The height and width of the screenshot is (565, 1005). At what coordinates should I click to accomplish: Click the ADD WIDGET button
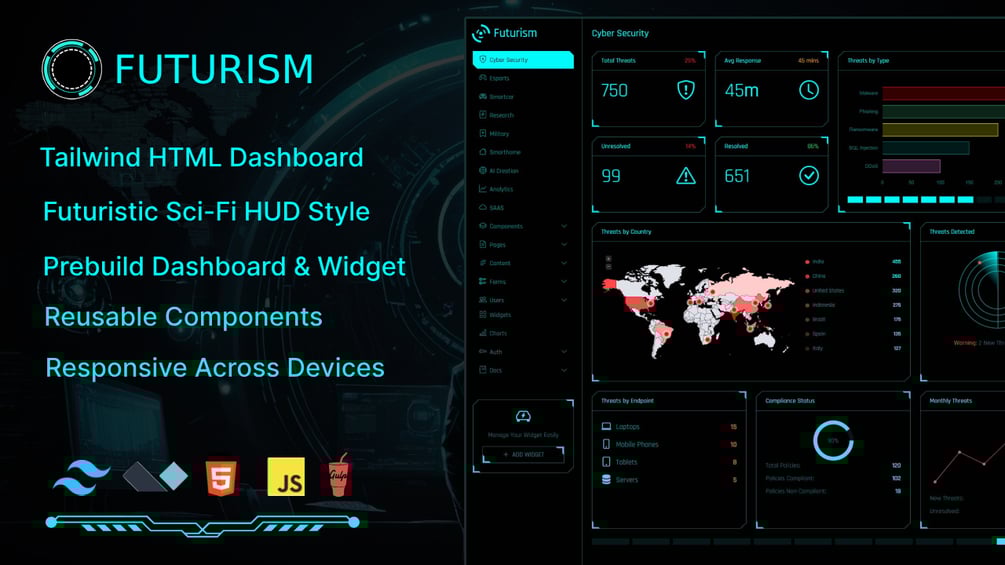point(523,454)
